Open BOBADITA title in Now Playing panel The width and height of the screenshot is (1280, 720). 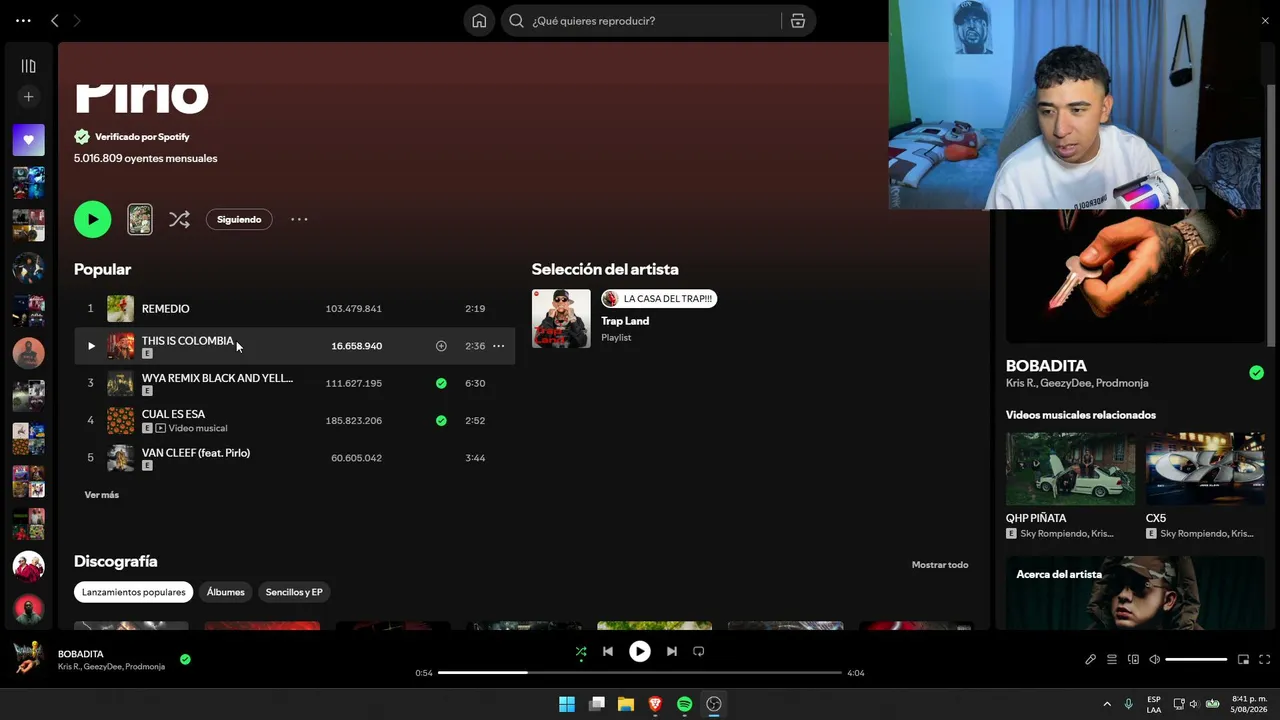[x=1046, y=366]
